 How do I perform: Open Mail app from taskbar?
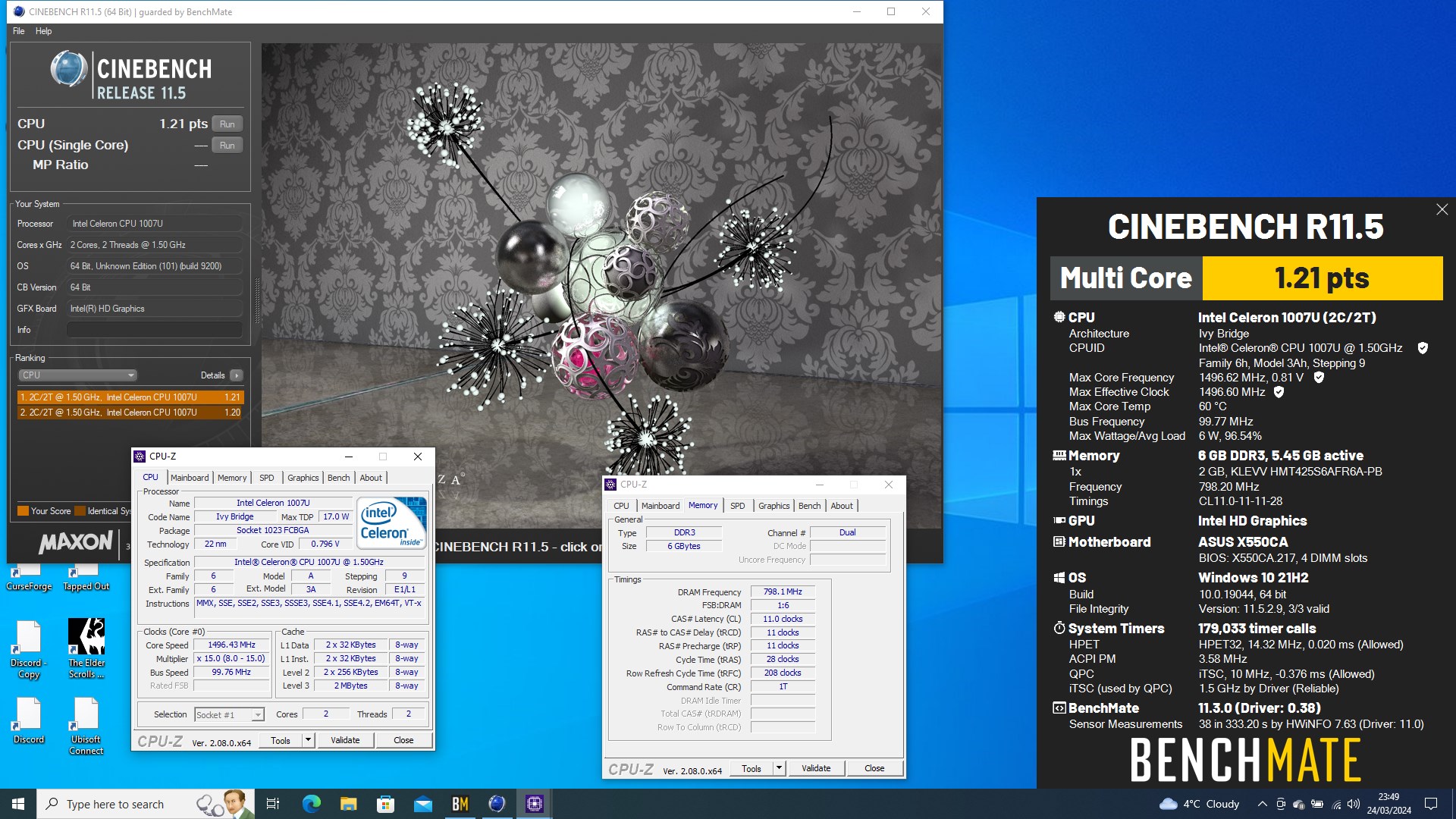click(x=422, y=804)
